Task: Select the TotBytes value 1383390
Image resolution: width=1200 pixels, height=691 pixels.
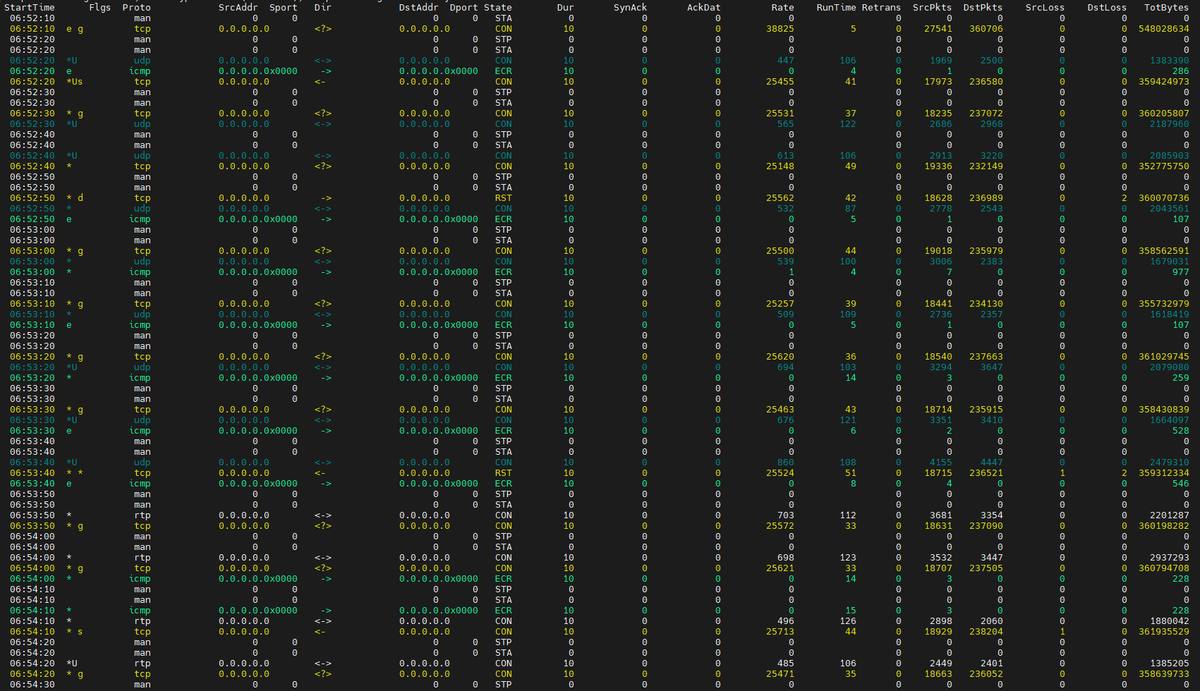Action: [x=1169, y=61]
